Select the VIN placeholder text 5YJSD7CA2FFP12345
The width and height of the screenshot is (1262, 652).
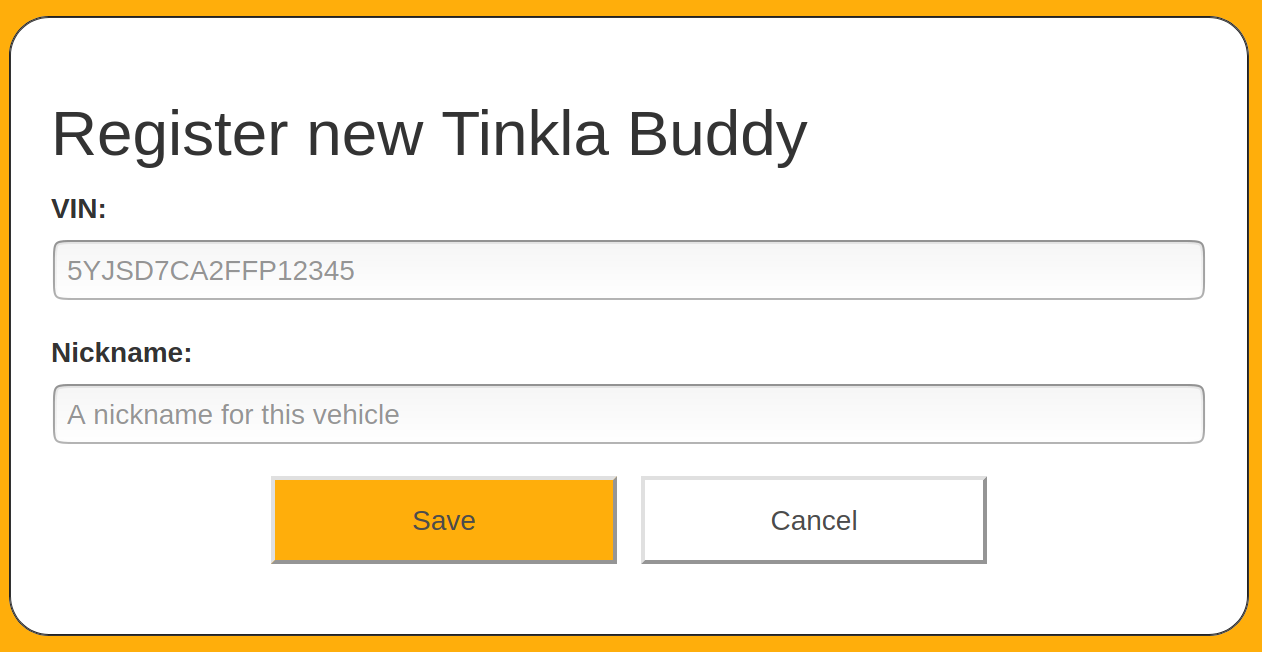(x=210, y=269)
